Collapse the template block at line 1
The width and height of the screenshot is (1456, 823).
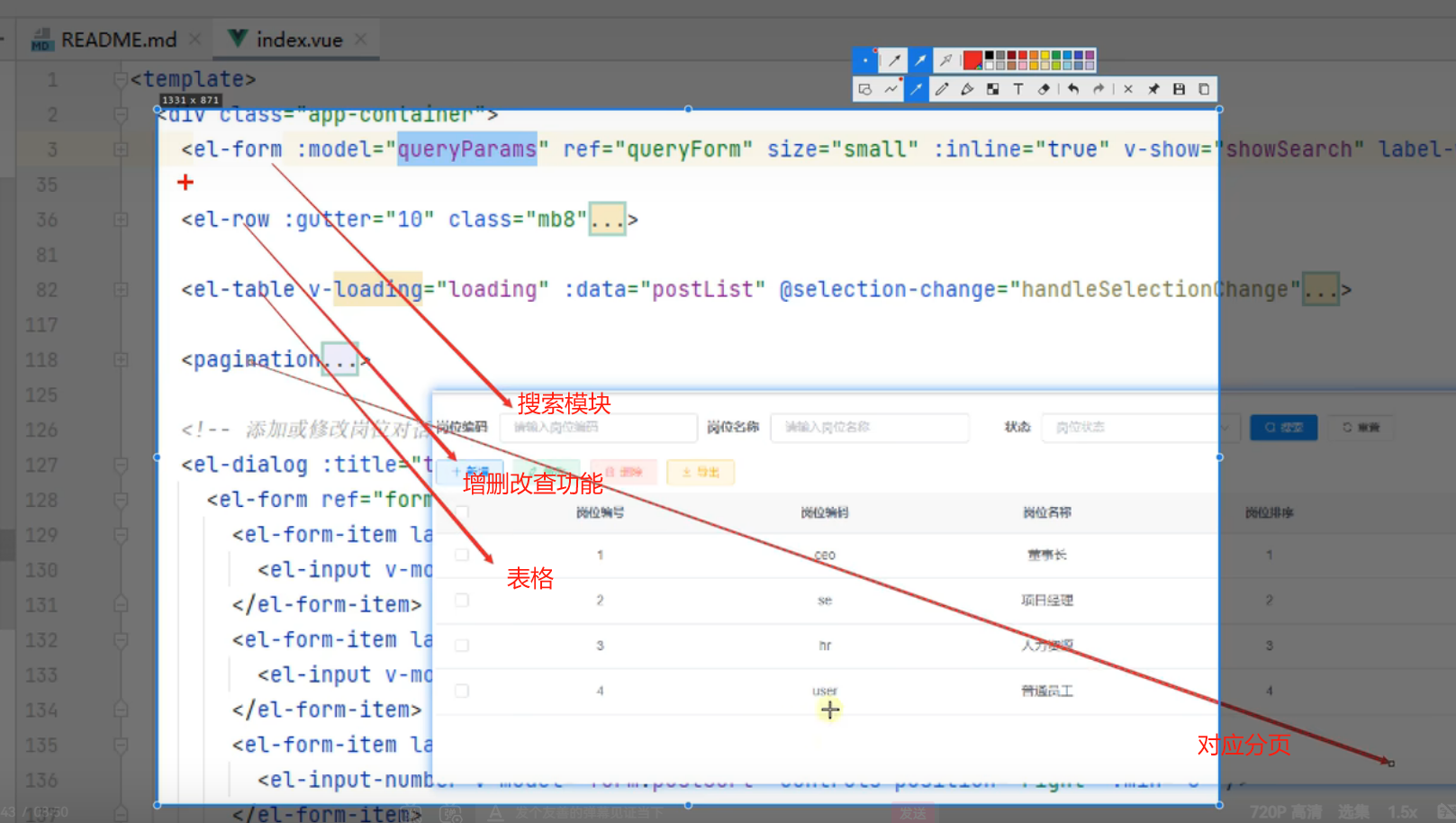(x=121, y=79)
